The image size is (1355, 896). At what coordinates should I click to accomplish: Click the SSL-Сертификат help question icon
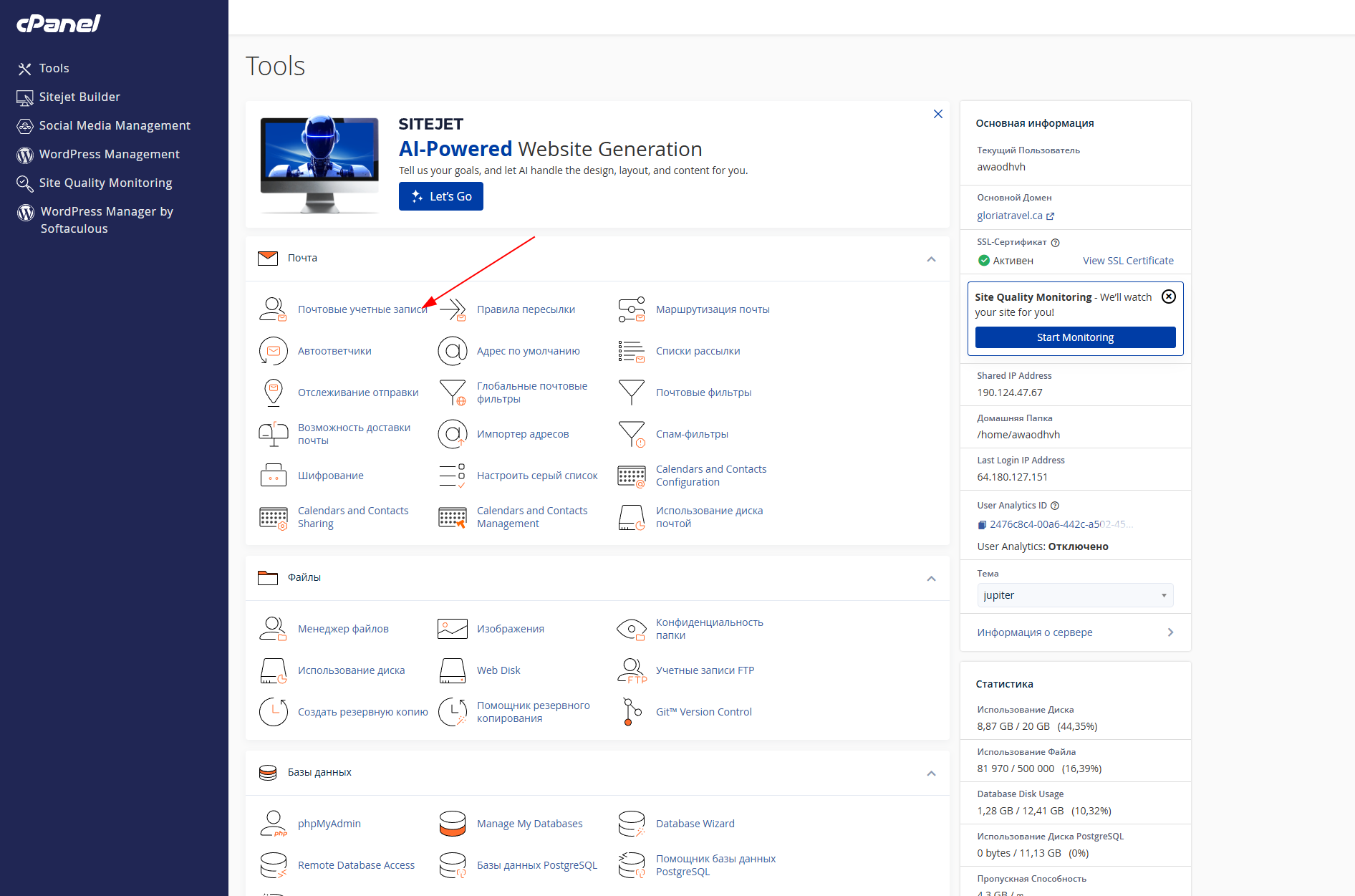point(1055,243)
